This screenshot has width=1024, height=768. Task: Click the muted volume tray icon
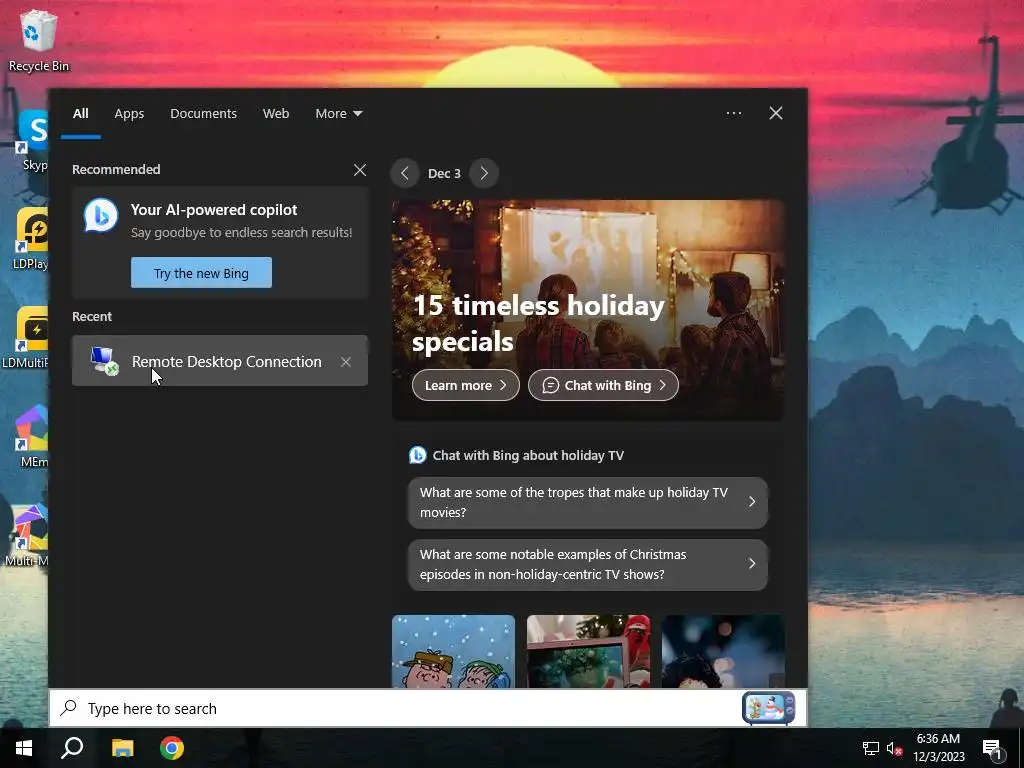pyautogui.click(x=894, y=748)
